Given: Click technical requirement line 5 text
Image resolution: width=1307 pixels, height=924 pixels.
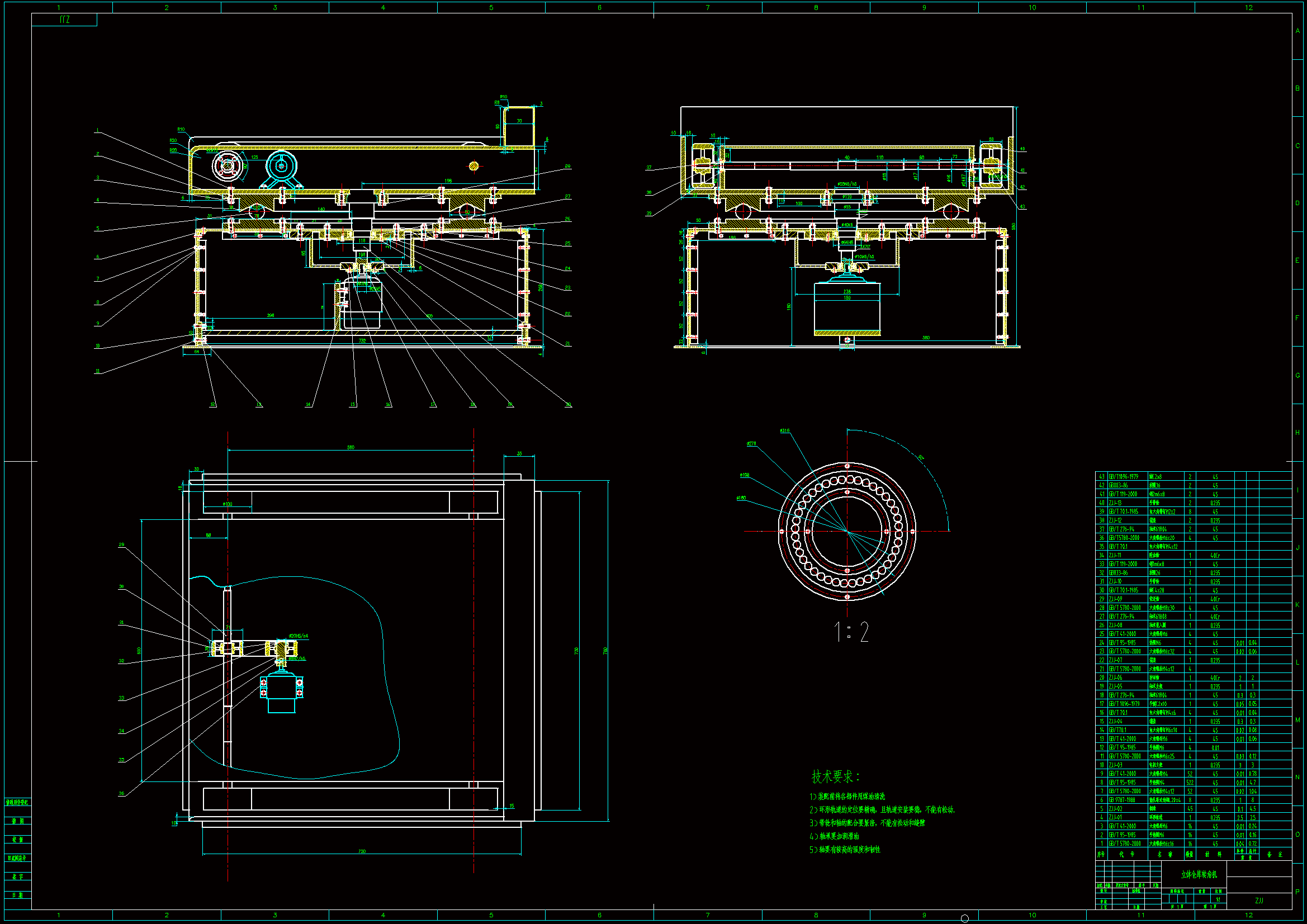Looking at the screenshot, I should (x=845, y=850).
